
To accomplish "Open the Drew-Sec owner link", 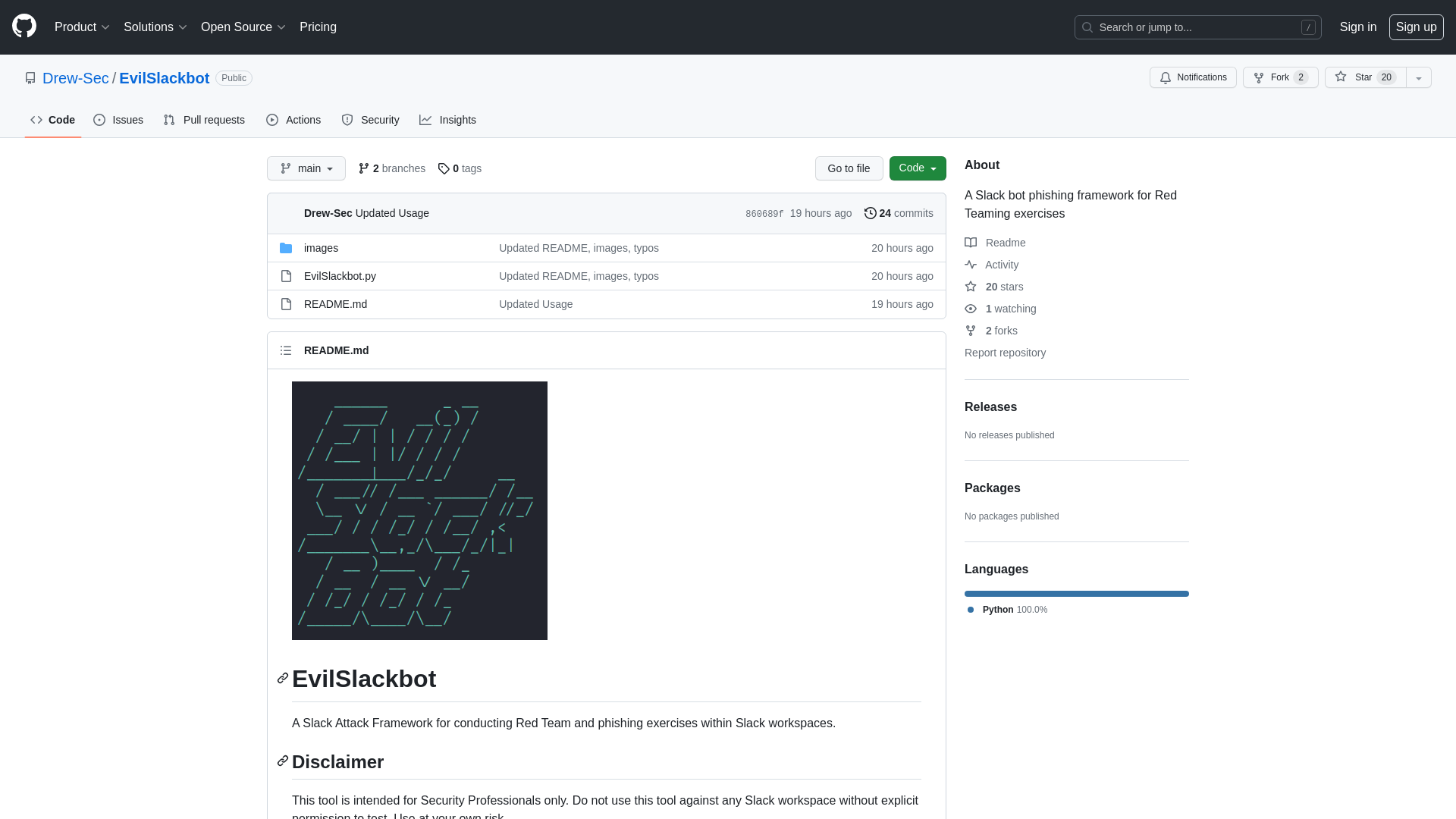I will [x=76, y=78].
